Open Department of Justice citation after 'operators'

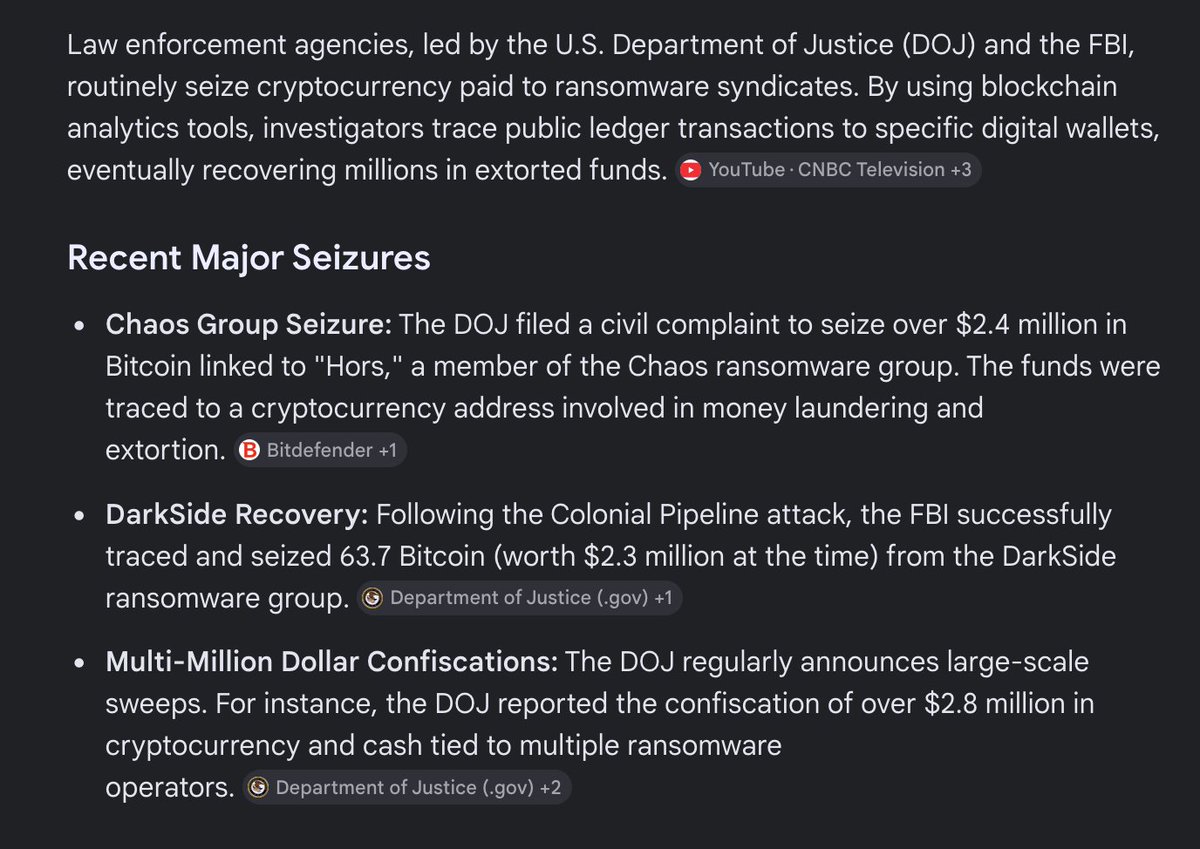point(405,788)
